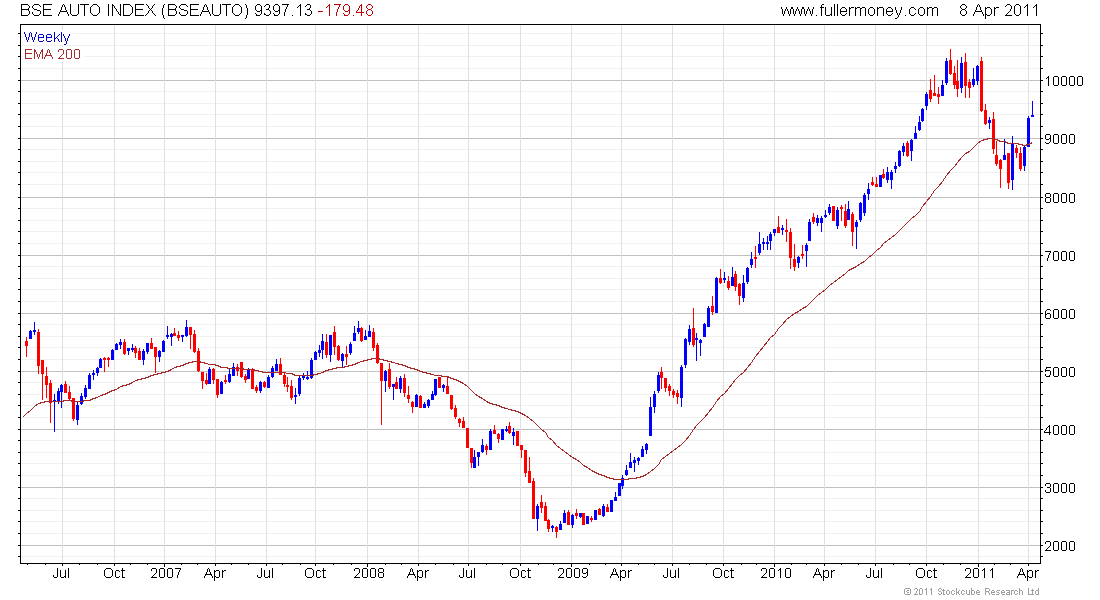Image resolution: width=1100 pixels, height=600 pixels.
Task: Select the 2011 year label on time axis
Action: tap(979, 573)
